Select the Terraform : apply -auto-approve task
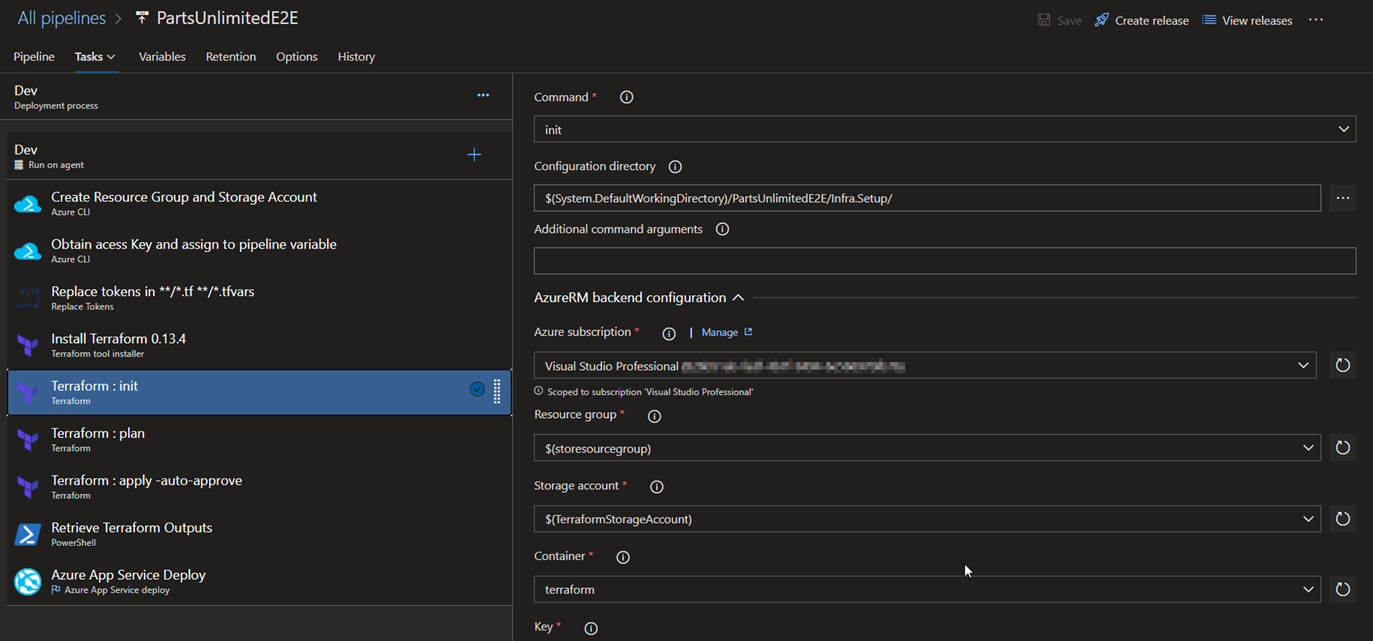Image resolution: width=1373 pixels, height=641 pixels. click(x=259, y=487)
